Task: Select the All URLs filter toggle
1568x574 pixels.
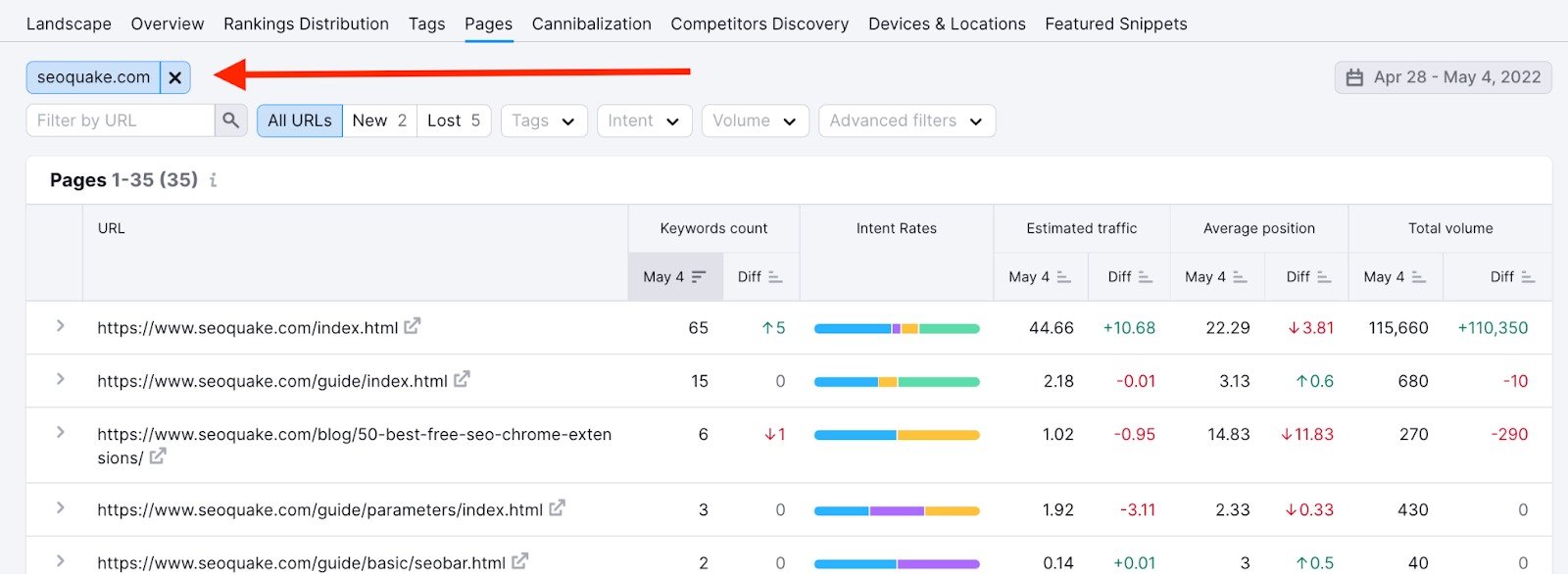Action: pyautogui.click(x=300, y=120)
